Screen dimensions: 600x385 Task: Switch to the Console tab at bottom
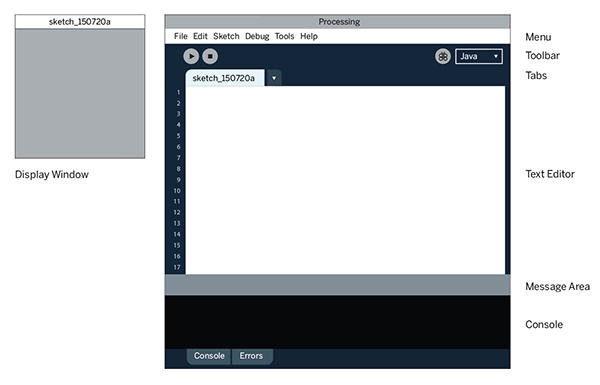(209, 356)
